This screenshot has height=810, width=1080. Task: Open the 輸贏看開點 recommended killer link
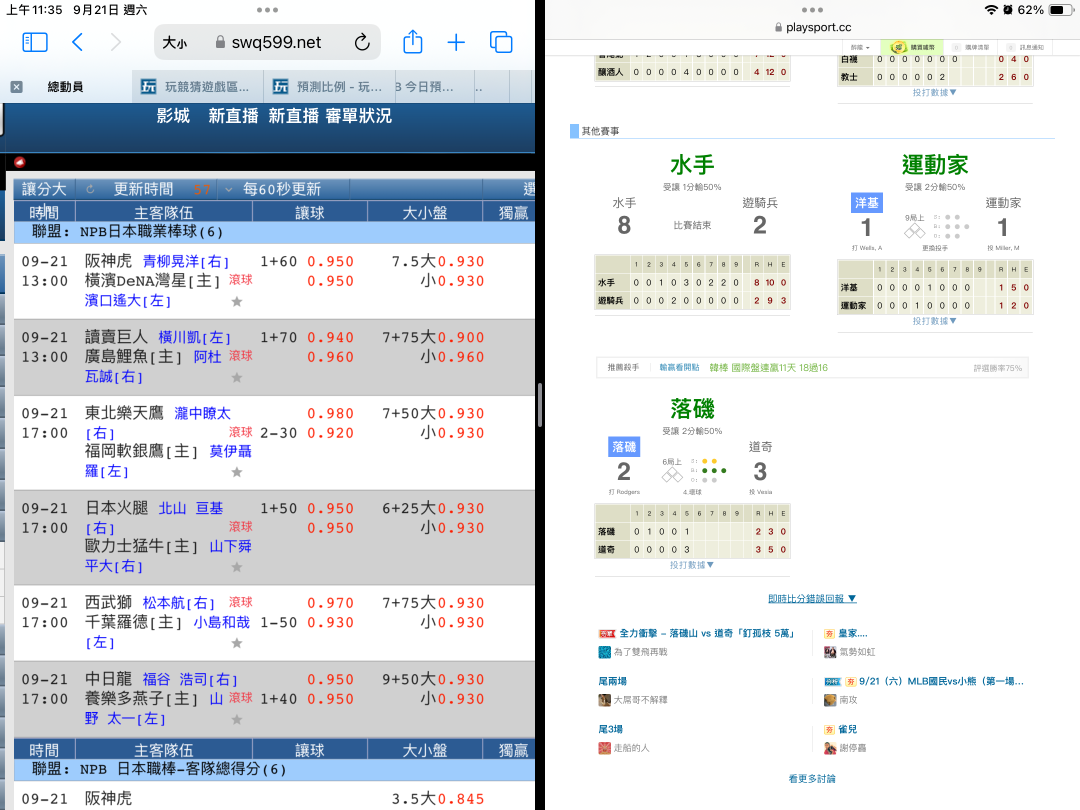pyautogui.click(x=679, y=368)
